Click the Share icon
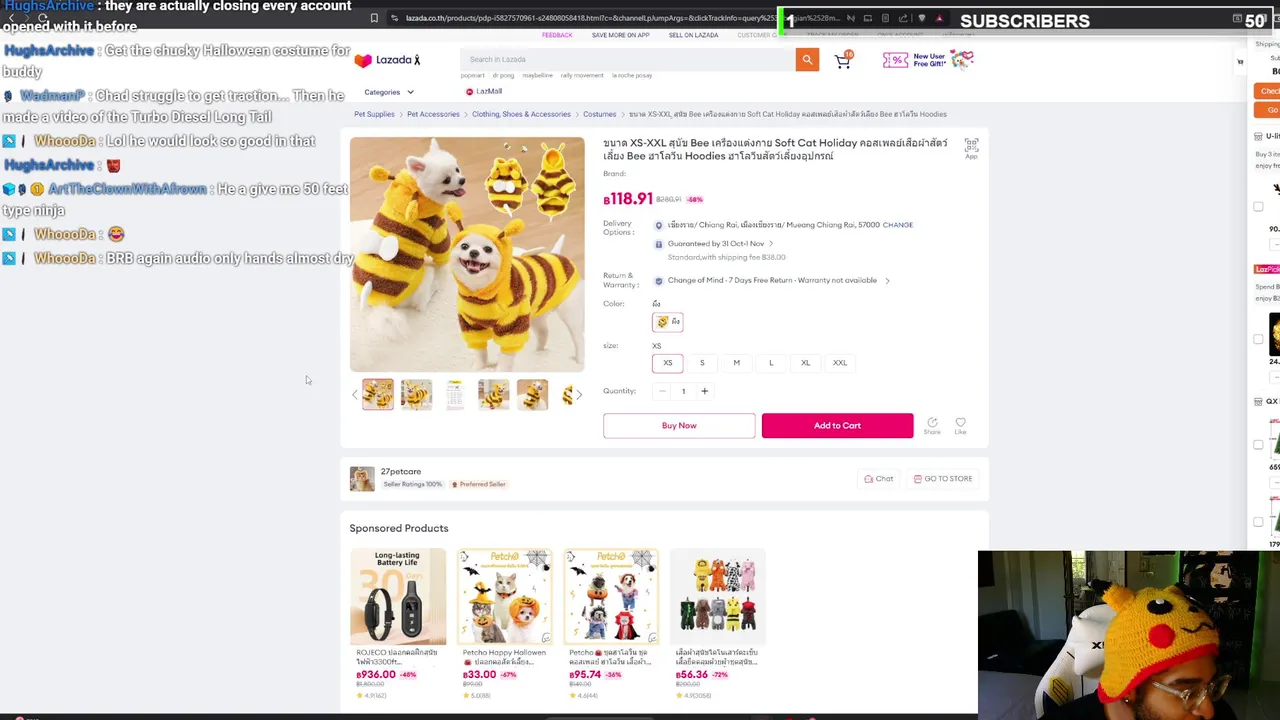 pos(932,426)
